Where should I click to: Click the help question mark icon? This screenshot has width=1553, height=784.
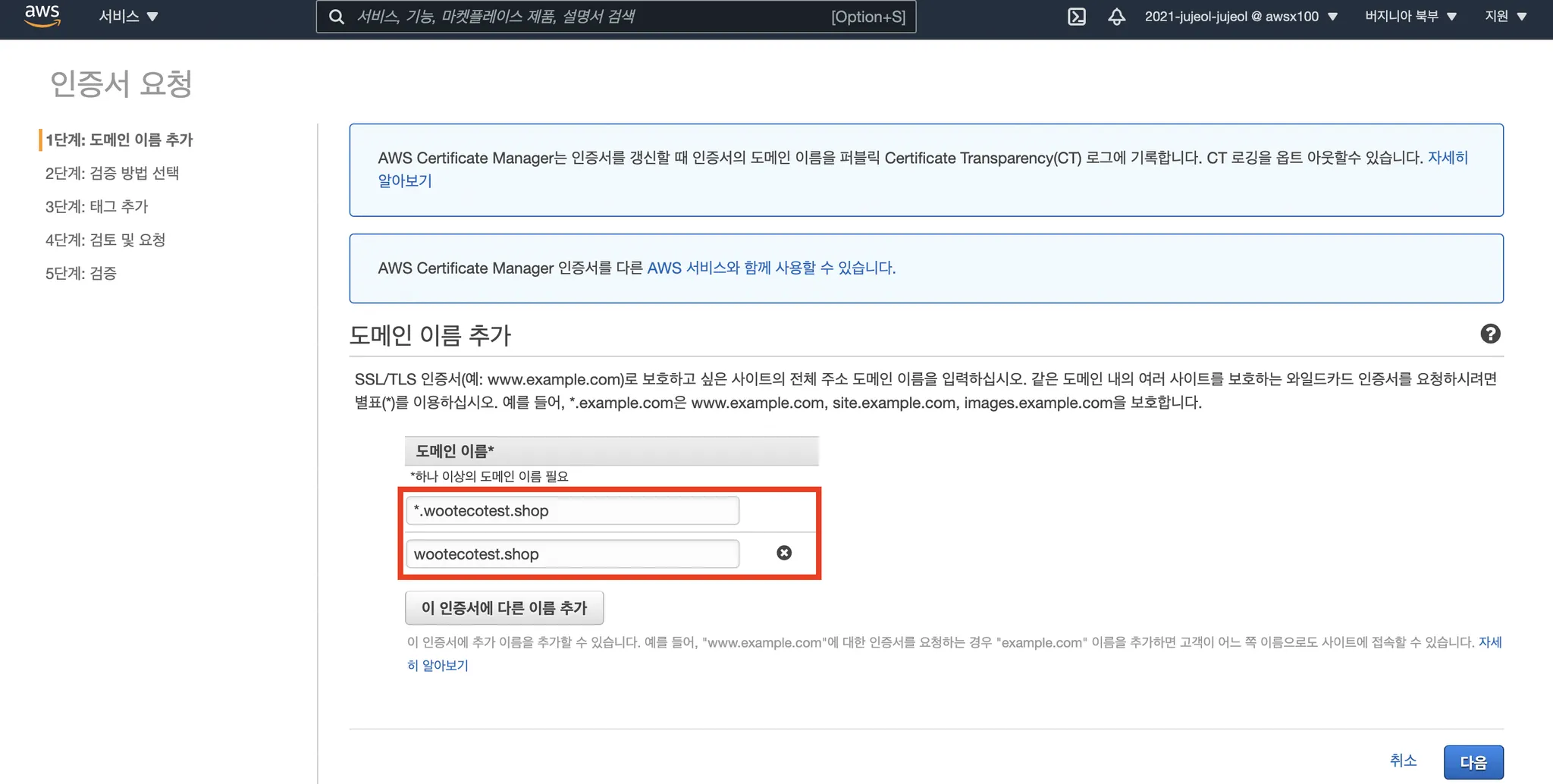tap(1490, 334)
